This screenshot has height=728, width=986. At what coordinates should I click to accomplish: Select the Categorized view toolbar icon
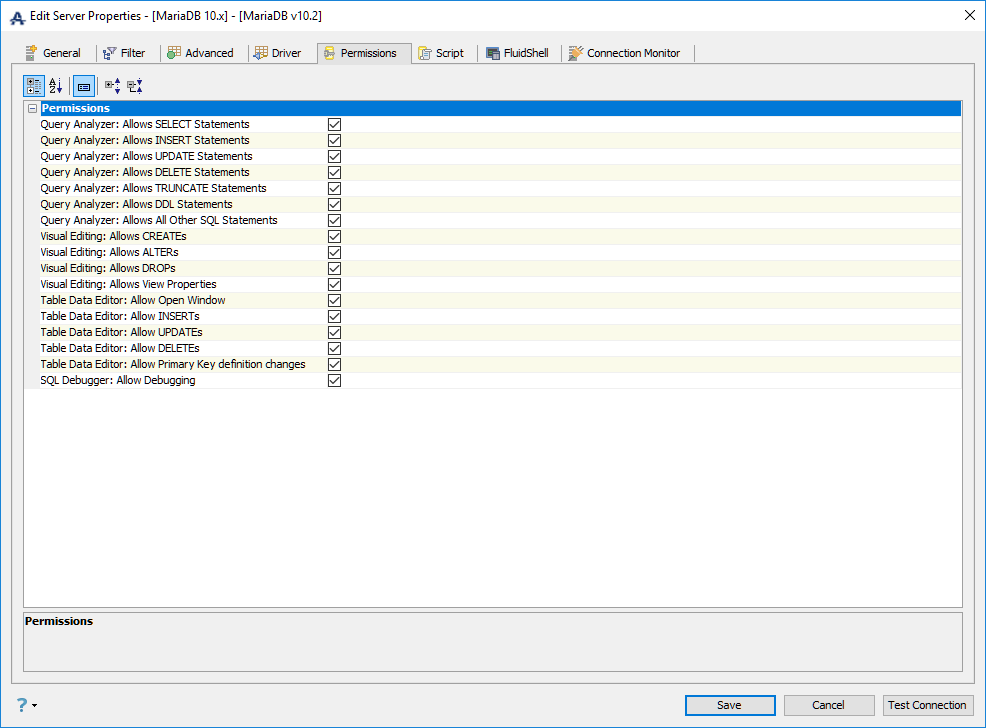33,85
